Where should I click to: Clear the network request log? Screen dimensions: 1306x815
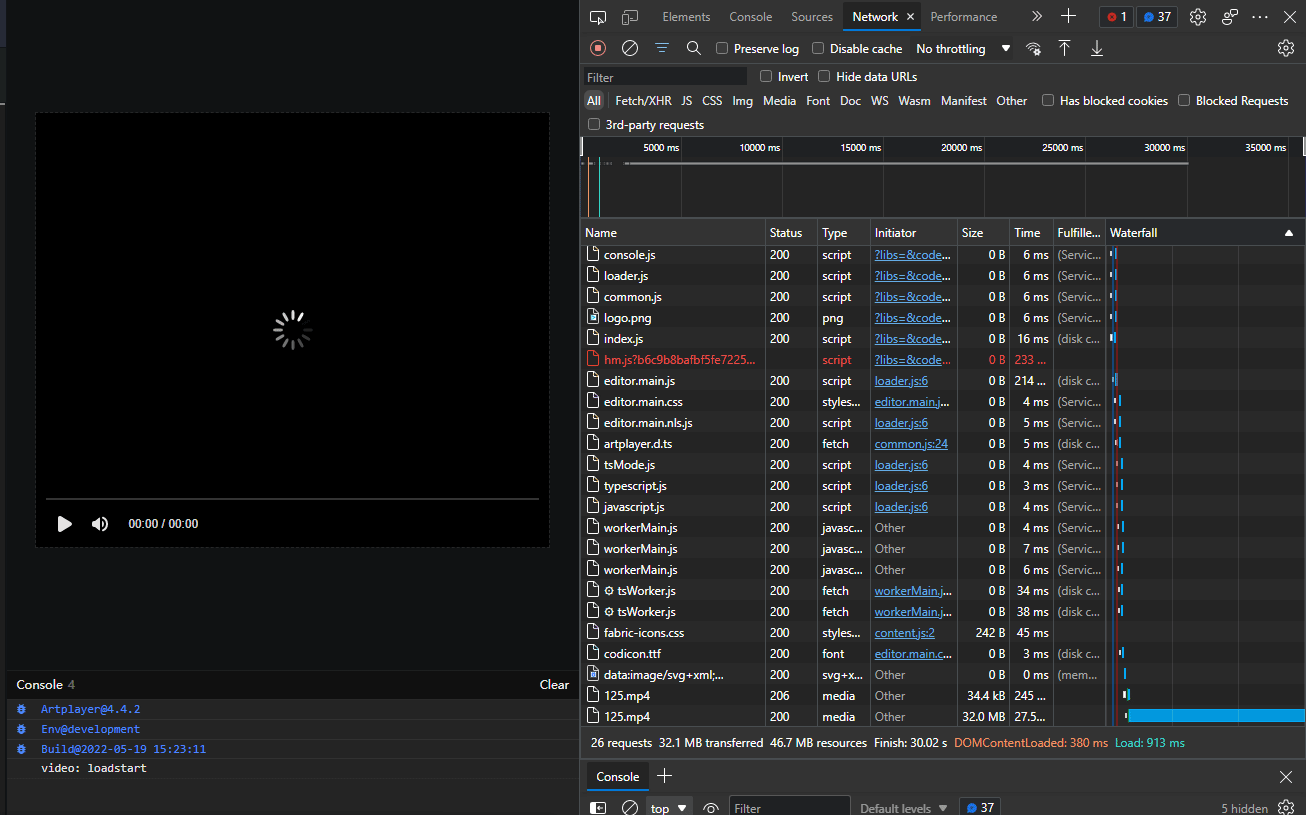pyautogui.click(x=629, y=48)
